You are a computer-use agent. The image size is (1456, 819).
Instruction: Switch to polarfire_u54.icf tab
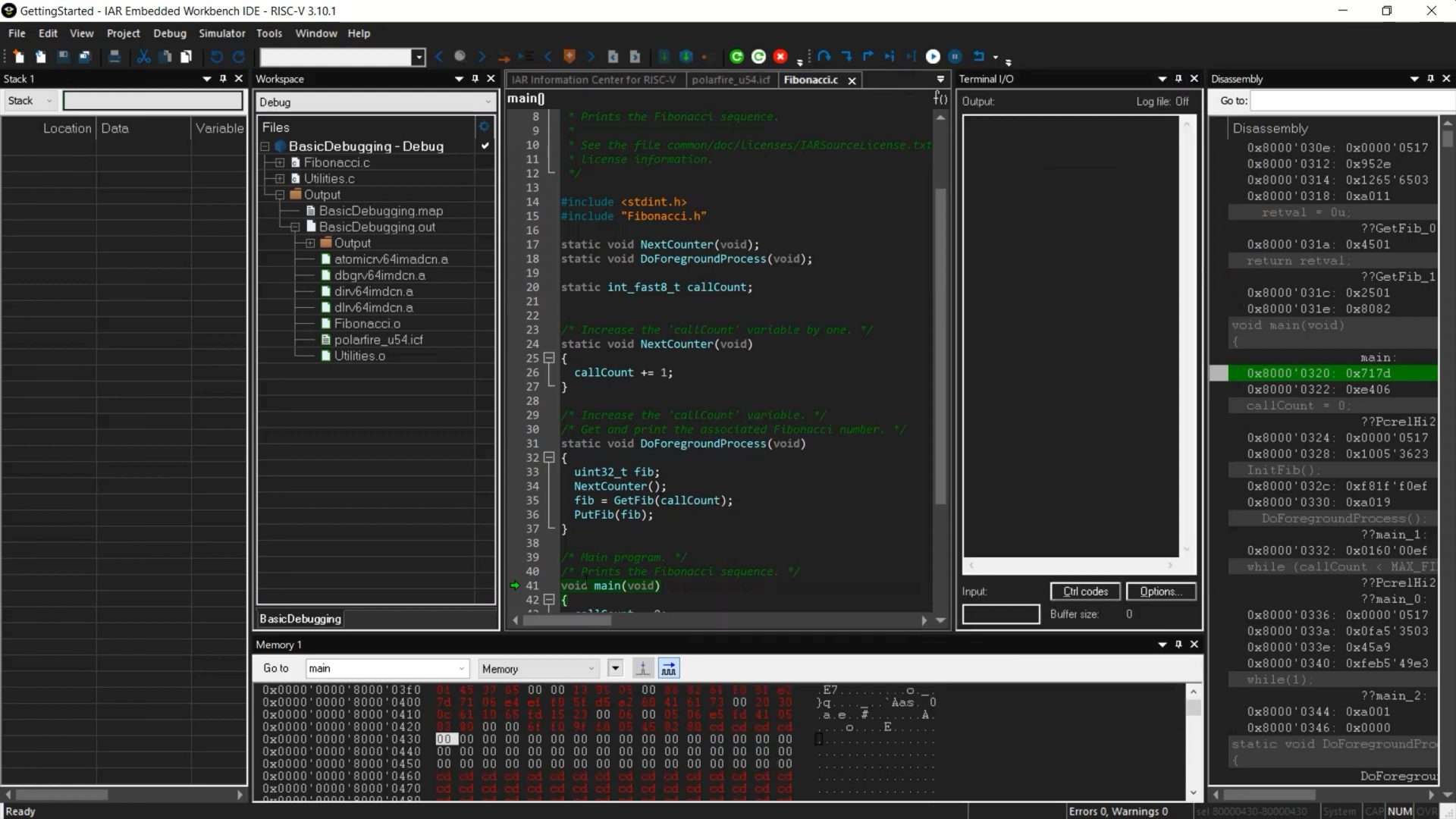(x=730, y=80)
